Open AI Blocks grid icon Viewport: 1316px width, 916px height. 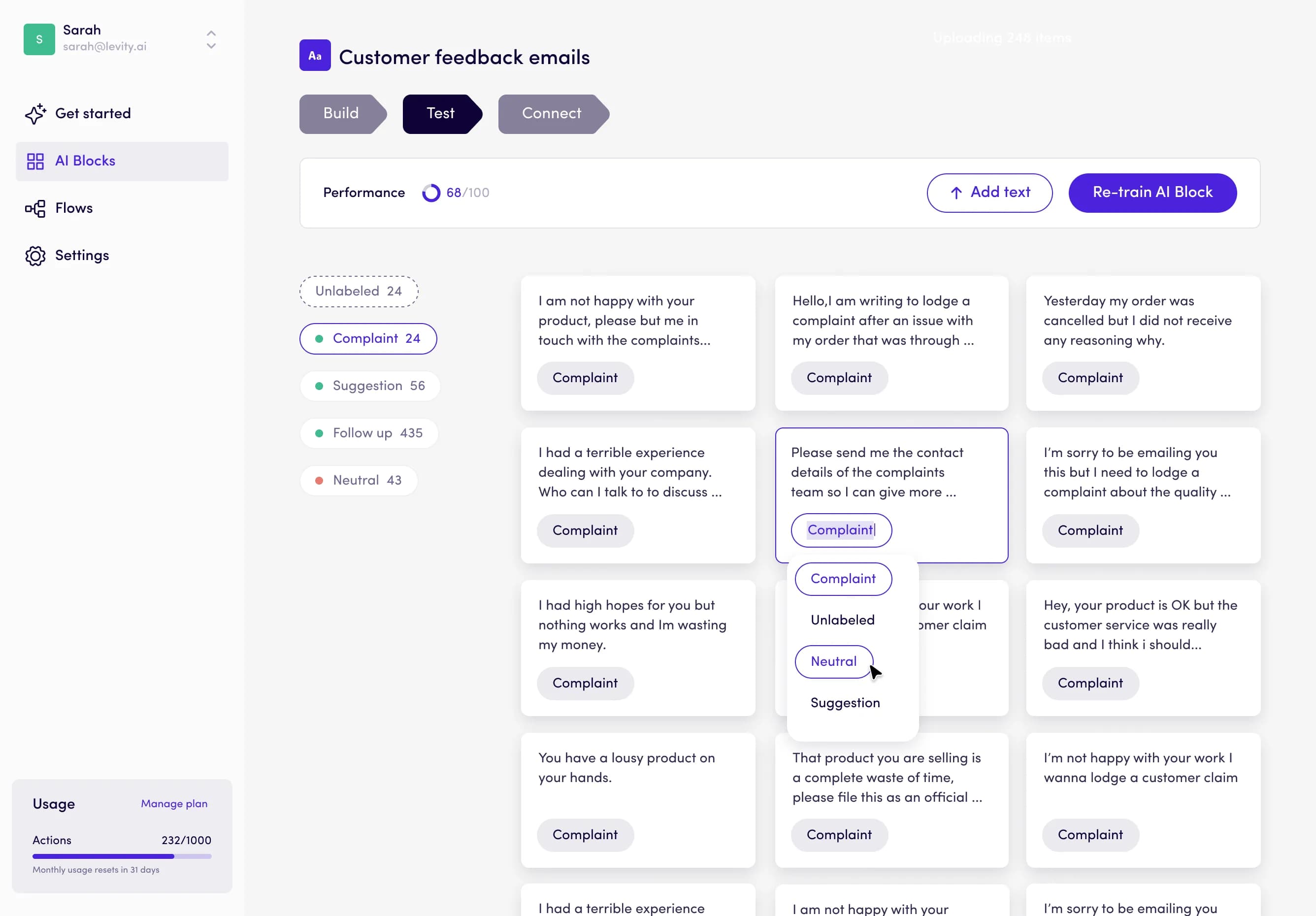click(x=35, y=161)
